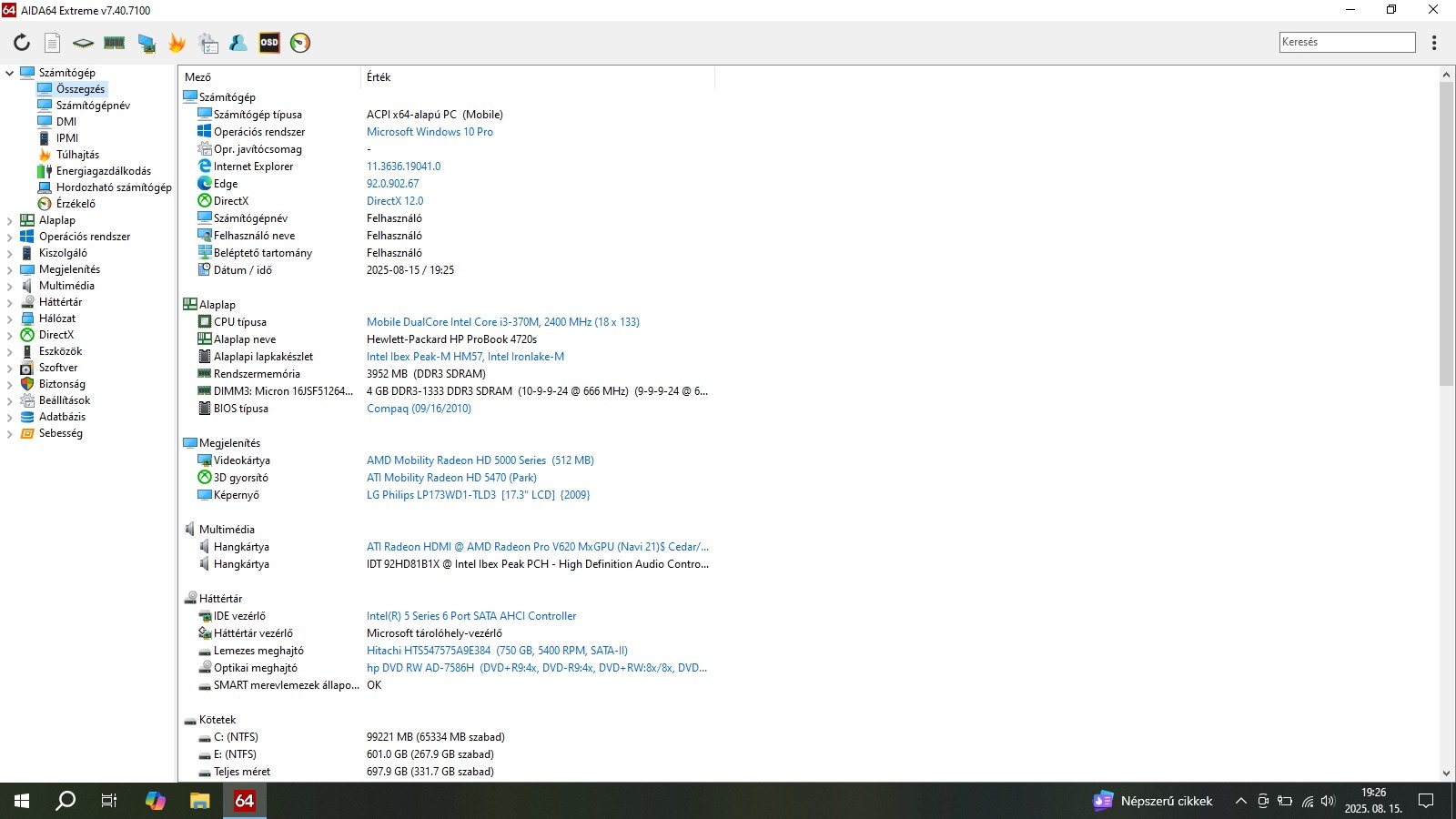The height and width of the screenshot is (819, 1456).
Task: Click the Sebesség benchmark icon
Action: point(27,433)
